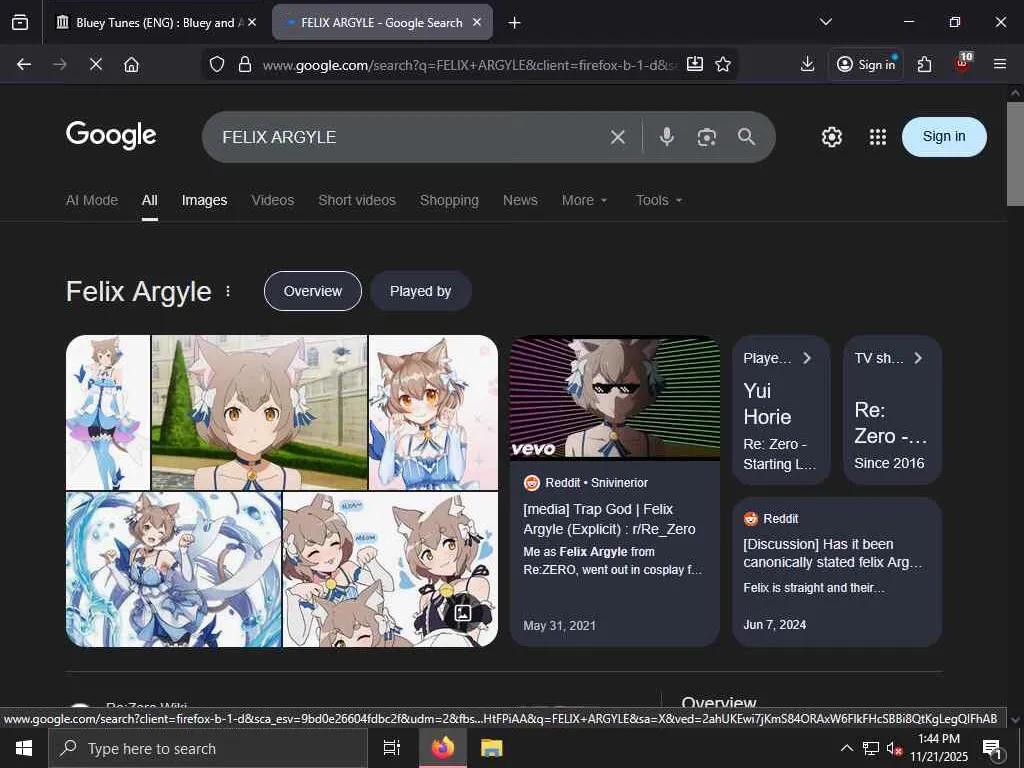Viewport: 1024px width, 768px height.
Task: Open the Reddit discussion about Felix Argyle
Action: [x=833, y=553]
